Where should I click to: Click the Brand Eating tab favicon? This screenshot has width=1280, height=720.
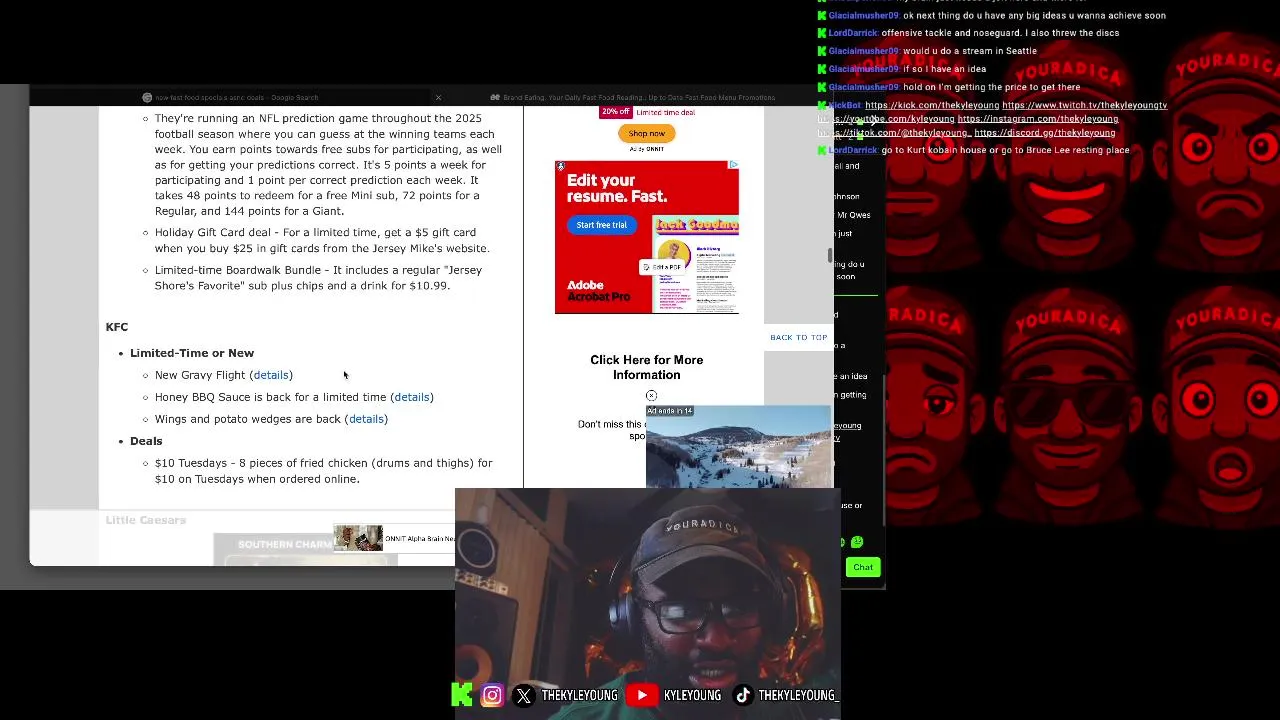point(495,97)
